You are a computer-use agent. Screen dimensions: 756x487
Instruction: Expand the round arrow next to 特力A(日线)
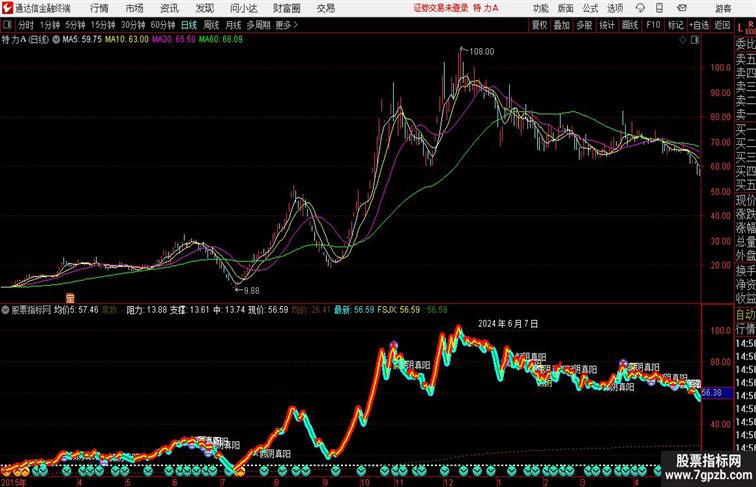pos(56,40)
